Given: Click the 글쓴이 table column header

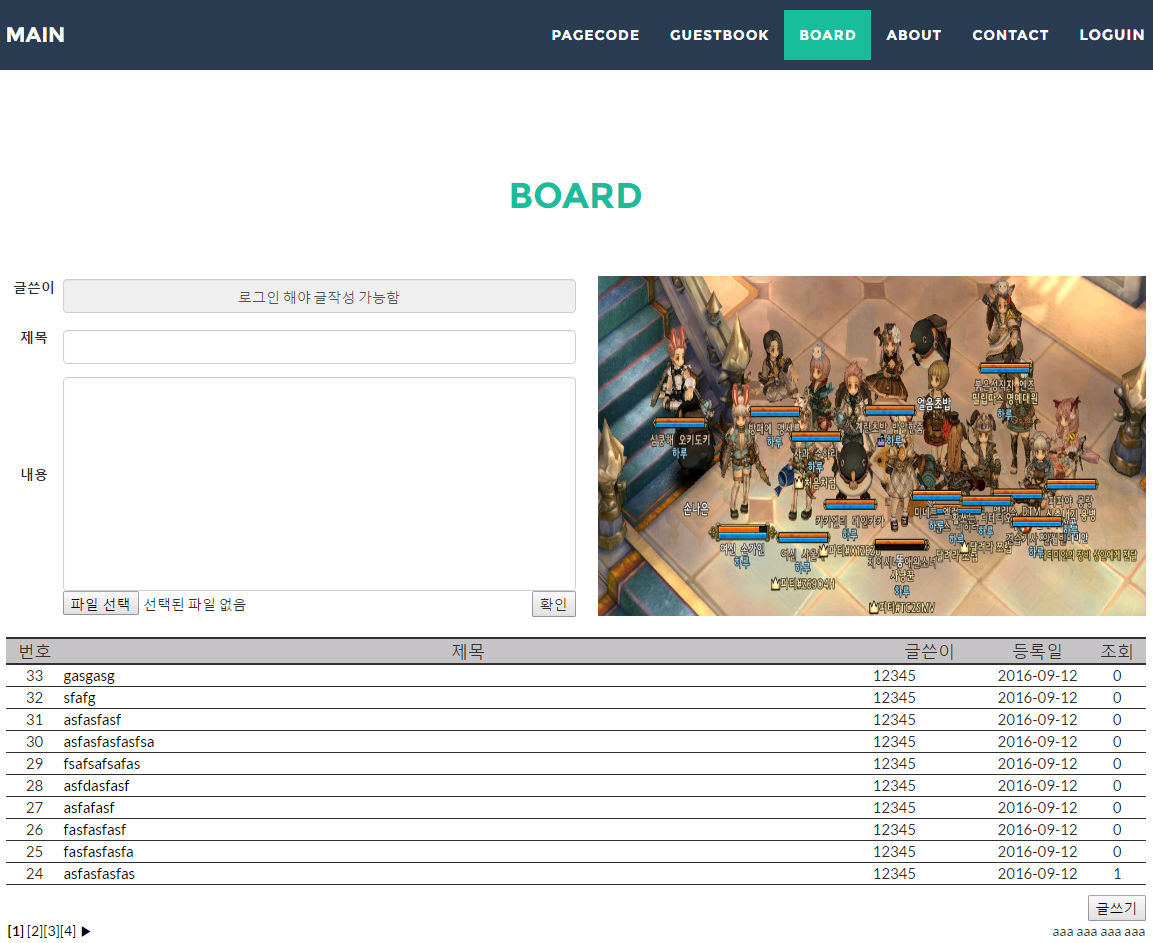Looking at the screenshot, I should (929, 652).
